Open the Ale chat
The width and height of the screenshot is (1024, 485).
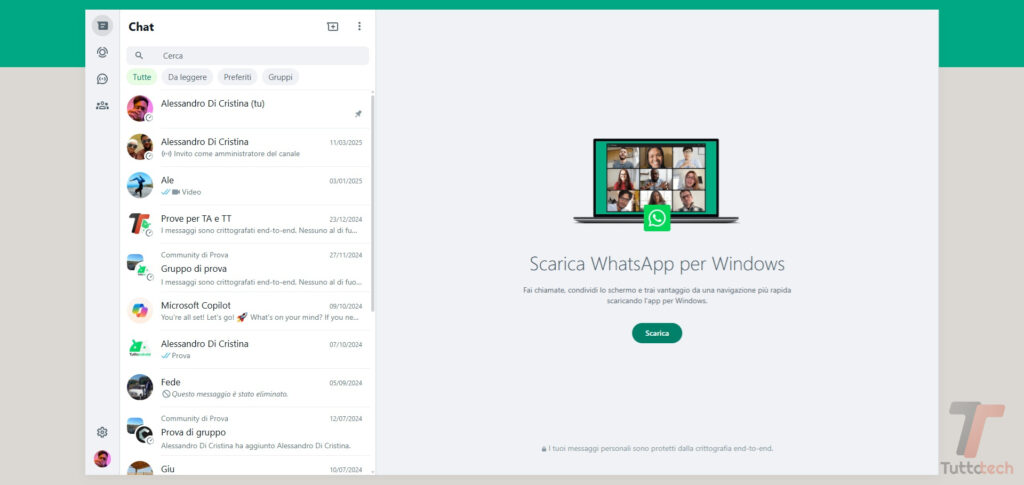click(245, 186)
